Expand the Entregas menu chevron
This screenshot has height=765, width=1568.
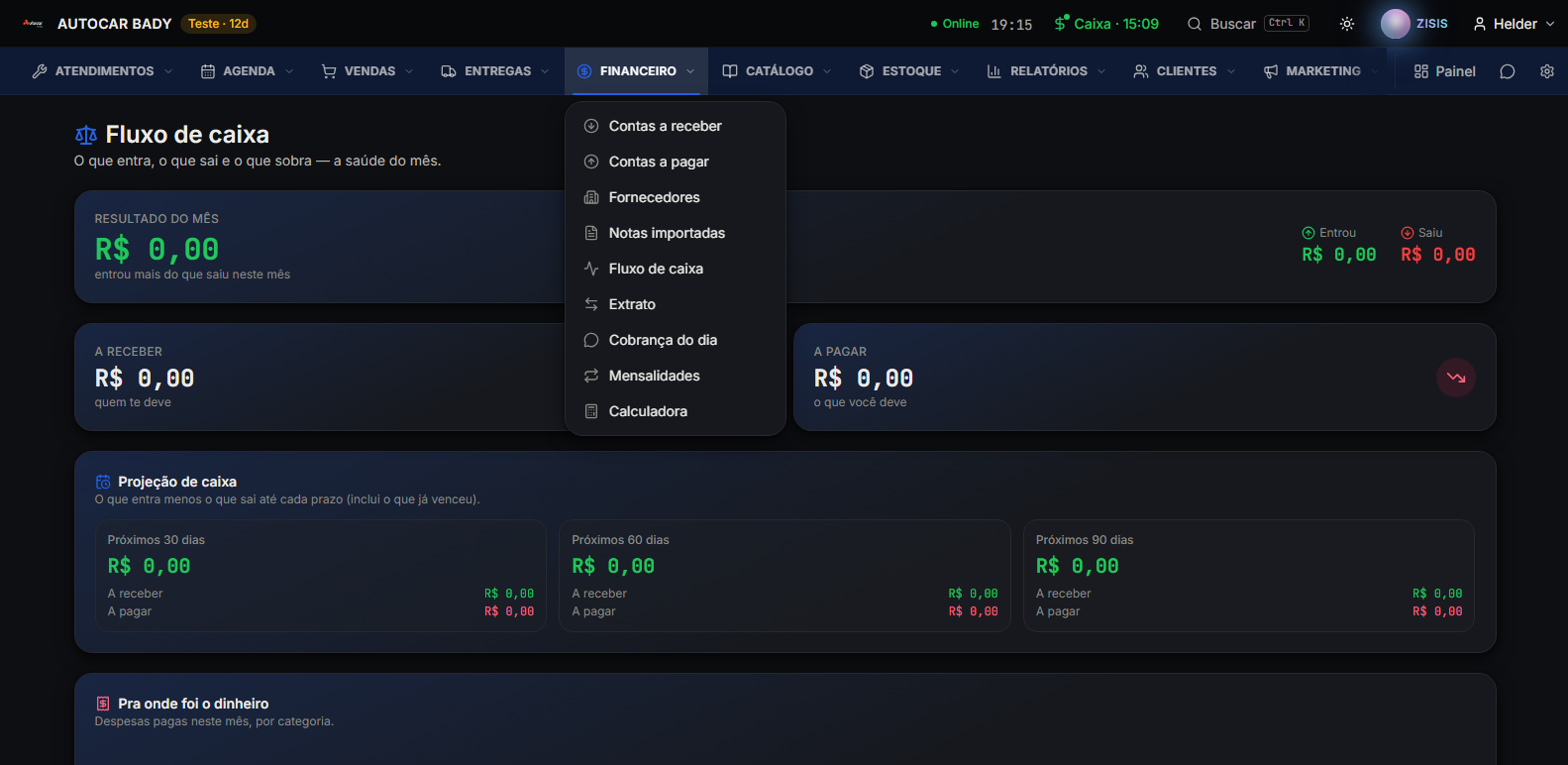click(545, 71)
